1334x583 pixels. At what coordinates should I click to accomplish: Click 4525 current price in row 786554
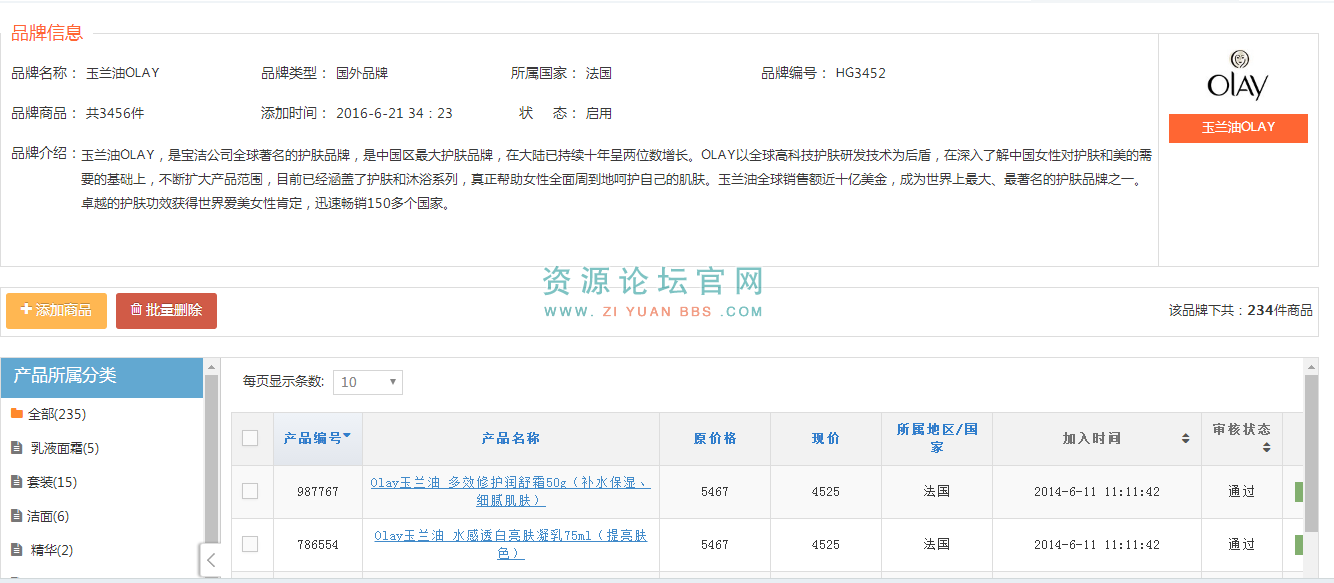(826, 545)
